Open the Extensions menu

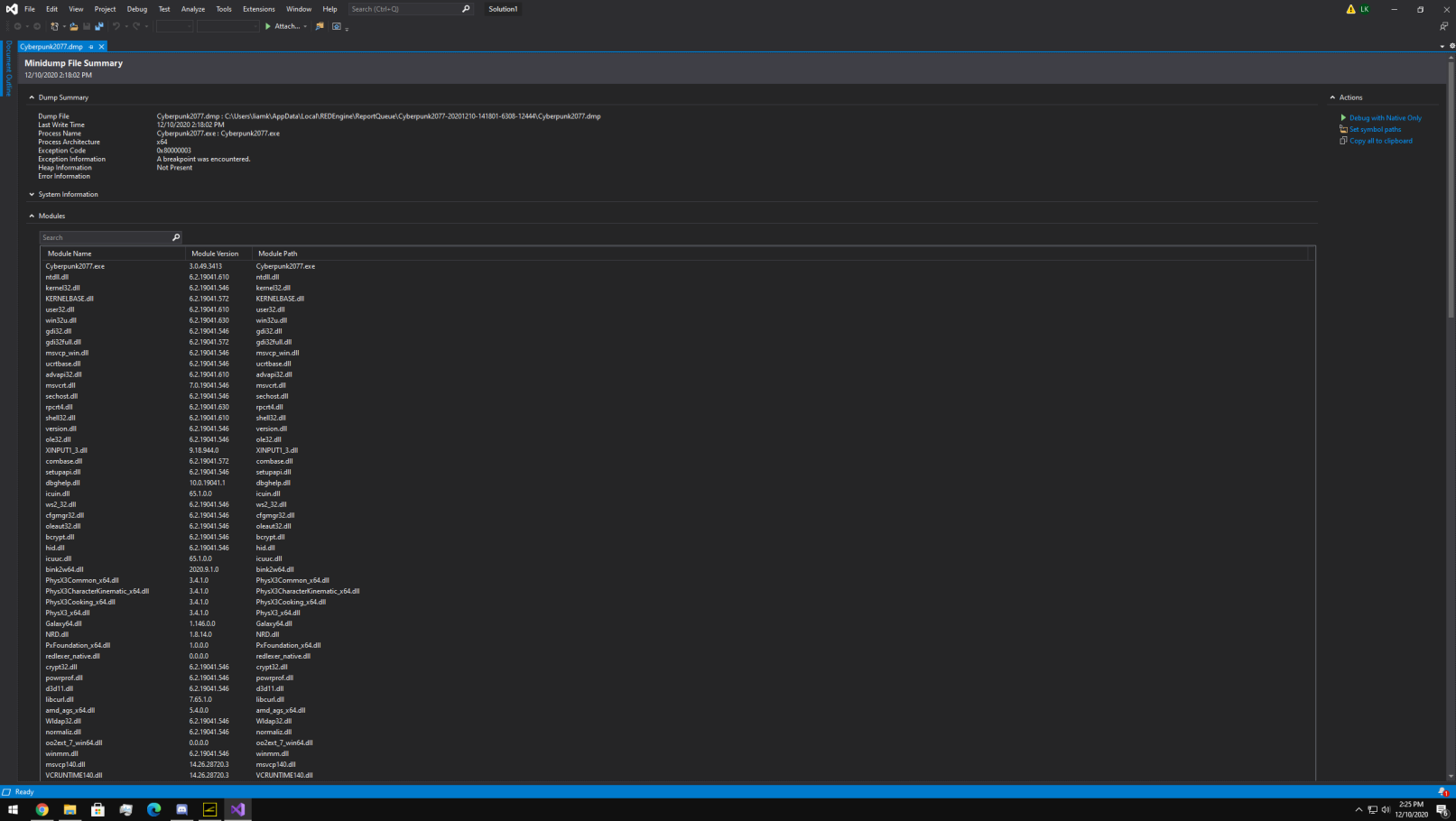259,9
